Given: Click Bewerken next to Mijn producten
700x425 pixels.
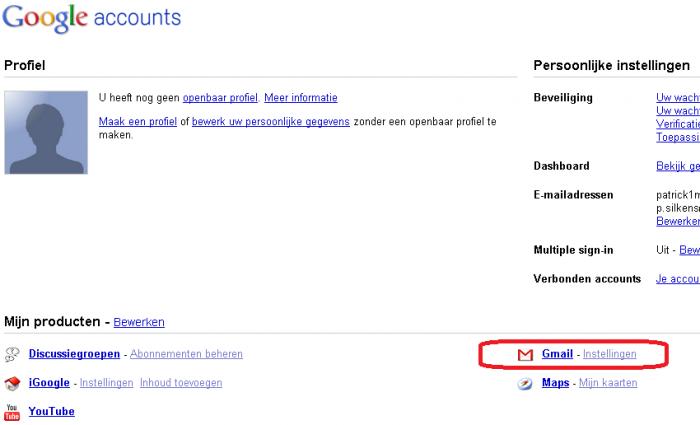Looking at the screenshot, I should [139, 323].
